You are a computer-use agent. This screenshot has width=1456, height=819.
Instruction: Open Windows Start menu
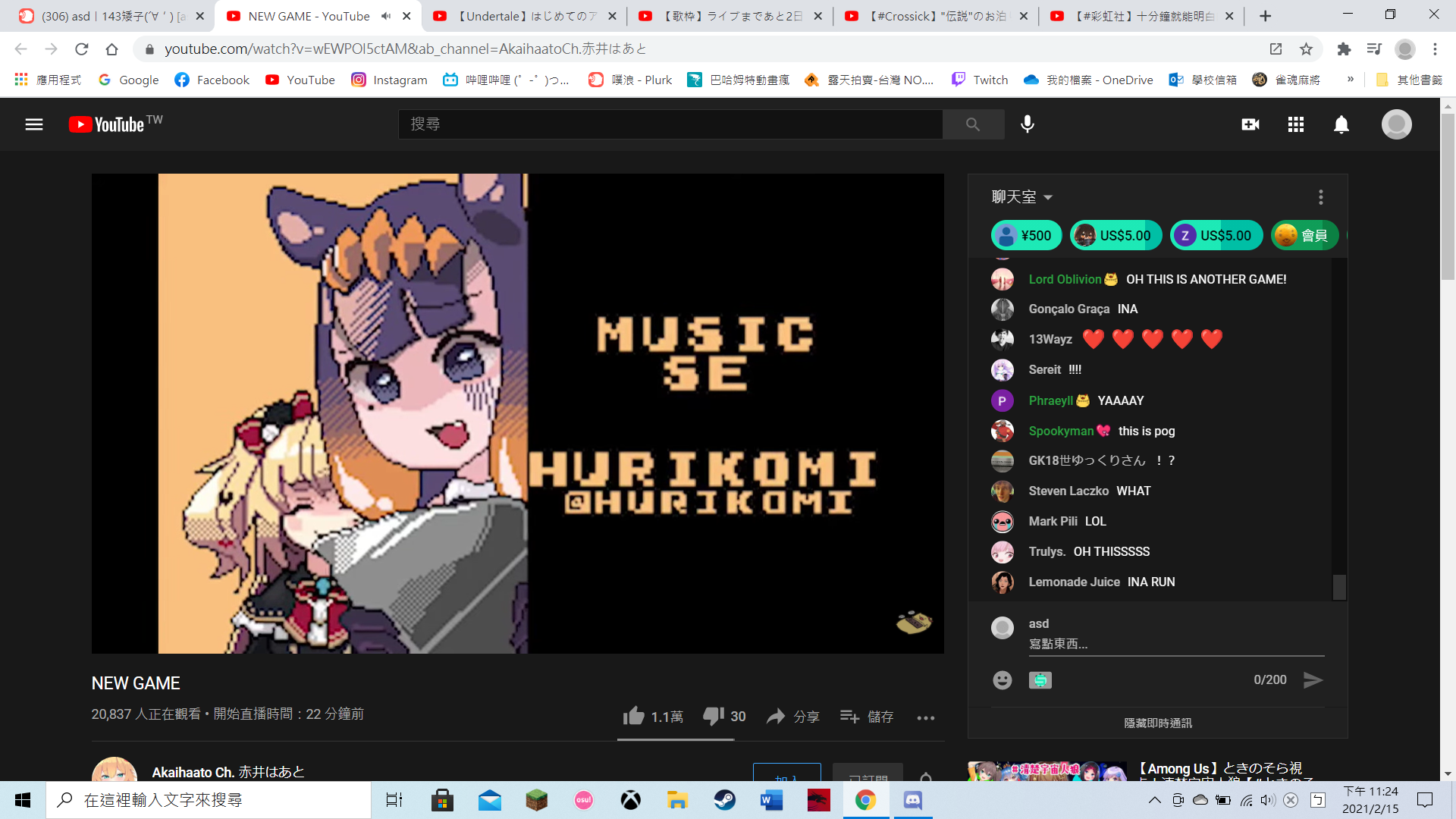(23, 800)
